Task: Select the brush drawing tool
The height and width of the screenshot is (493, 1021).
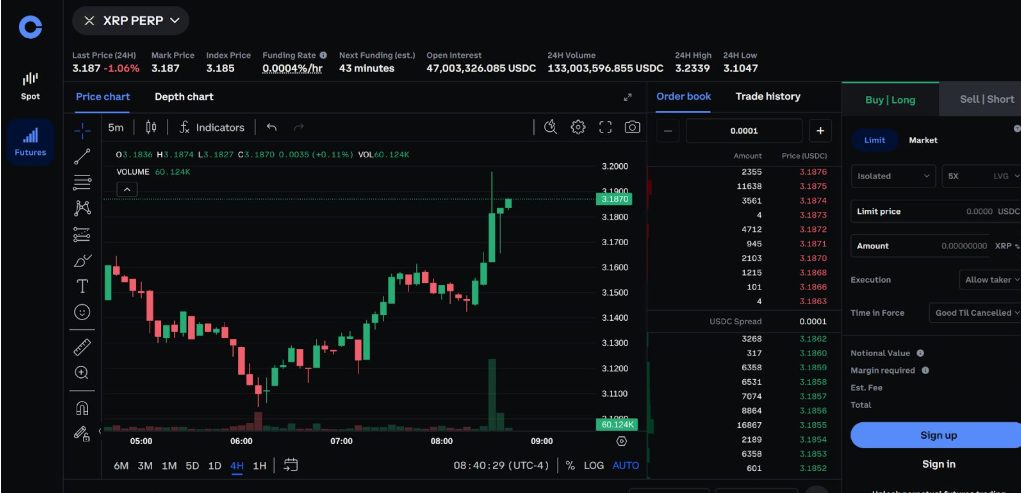Action: [82, 261]
